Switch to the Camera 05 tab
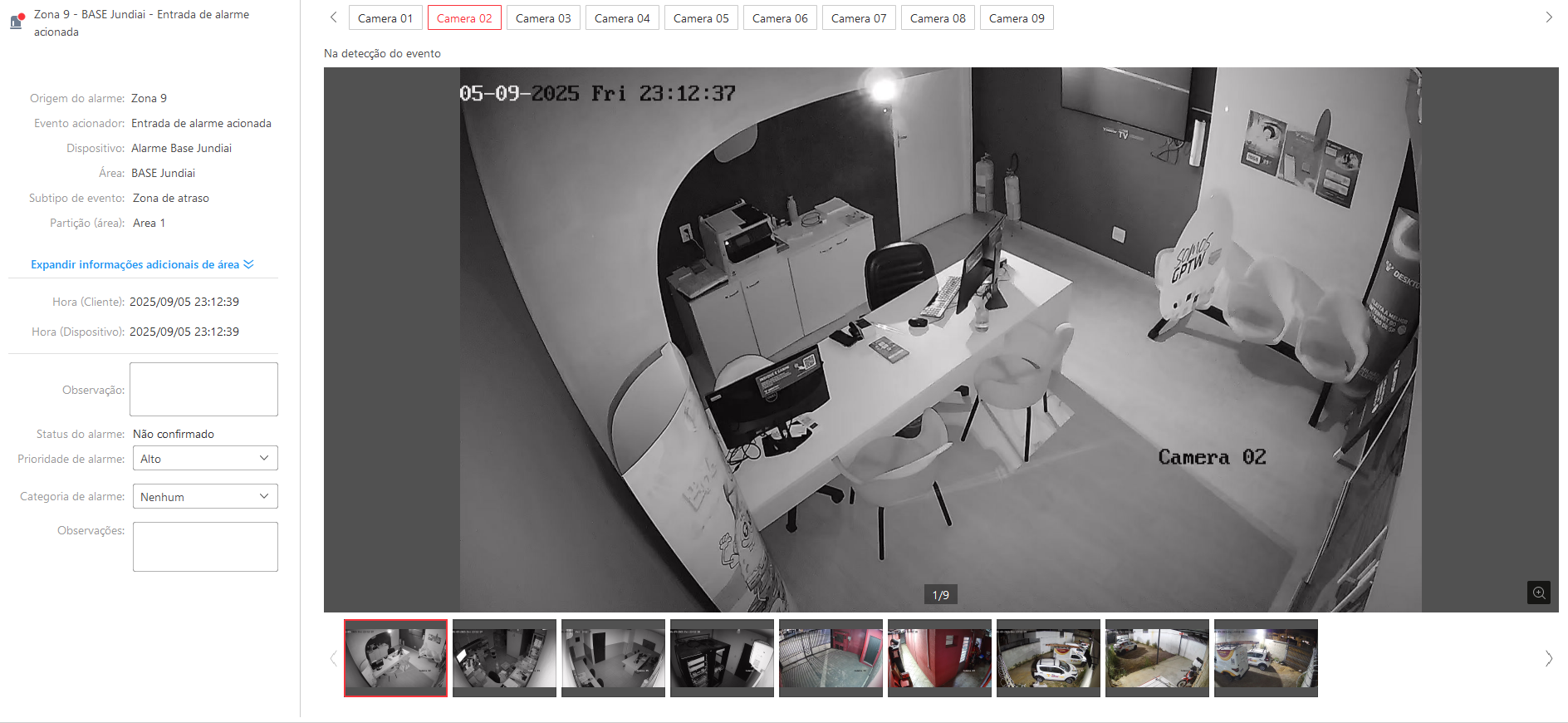 (x=701, y=18)
